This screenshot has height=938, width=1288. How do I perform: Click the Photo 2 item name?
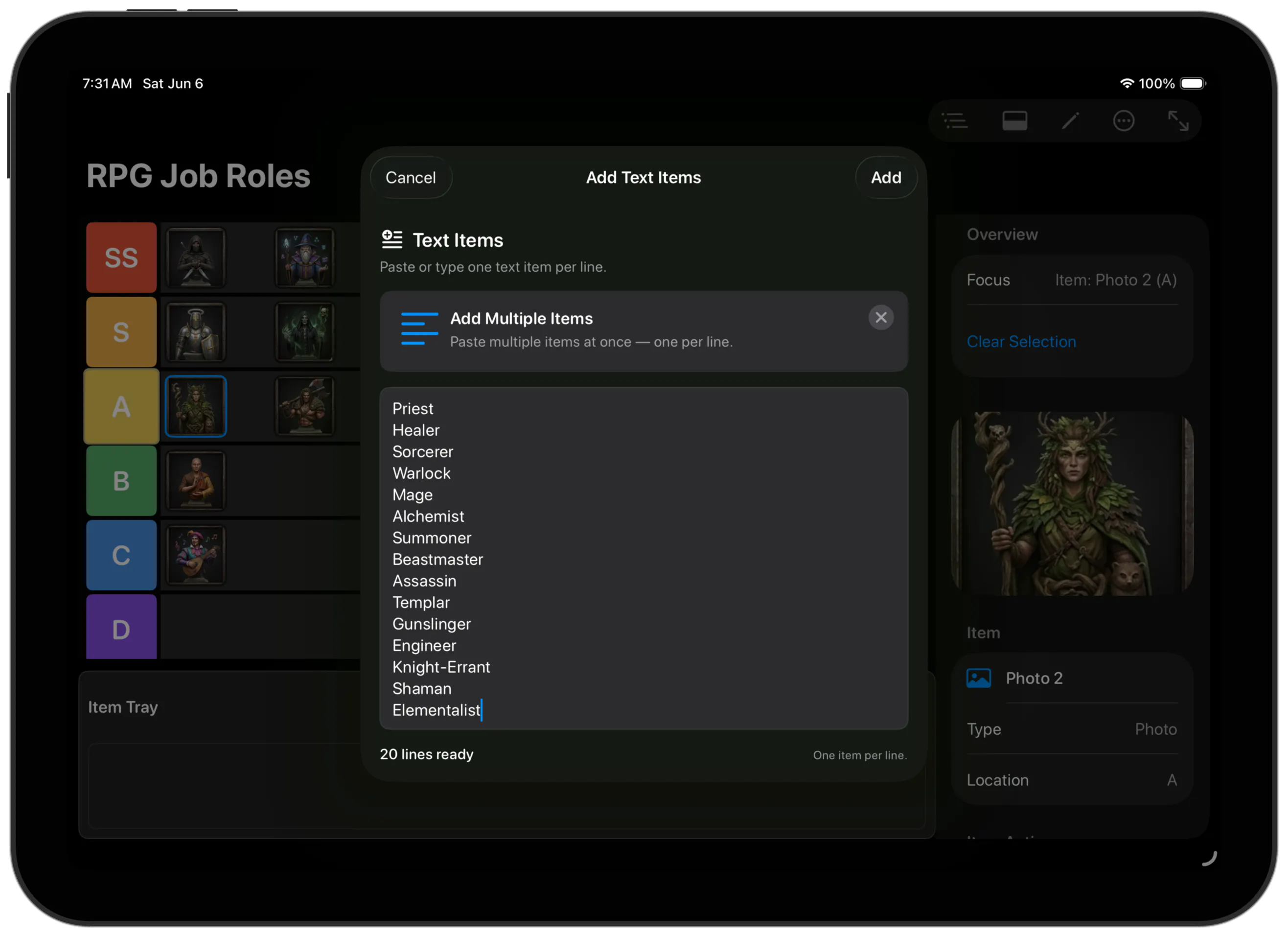(x=1034, y=679)
